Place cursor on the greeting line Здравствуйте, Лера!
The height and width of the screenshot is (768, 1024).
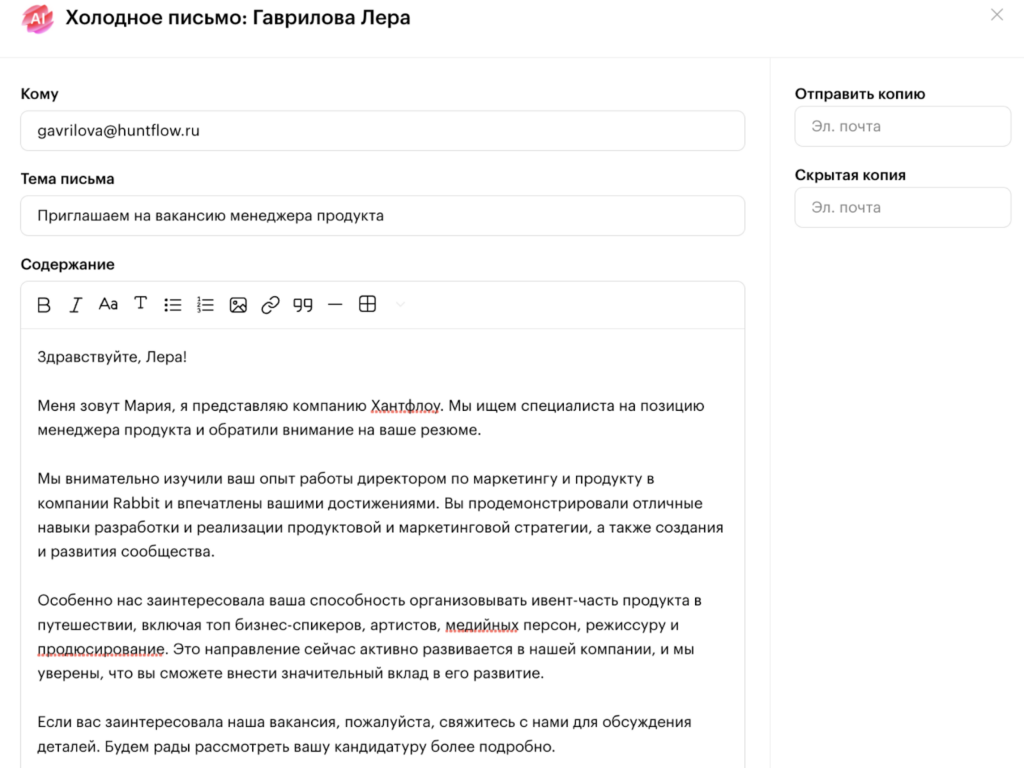112,357
